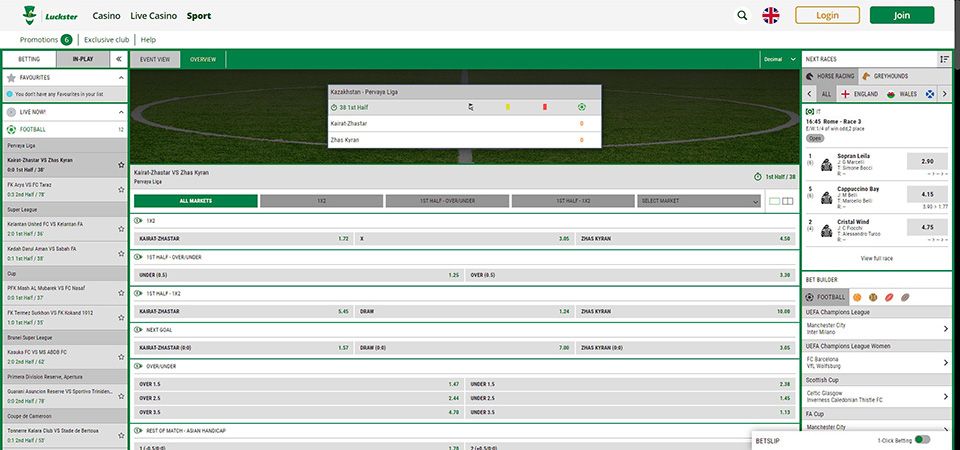Click the Join button
Screen dimensions: 960x450
pyautogui.click(x=901, y=15)
